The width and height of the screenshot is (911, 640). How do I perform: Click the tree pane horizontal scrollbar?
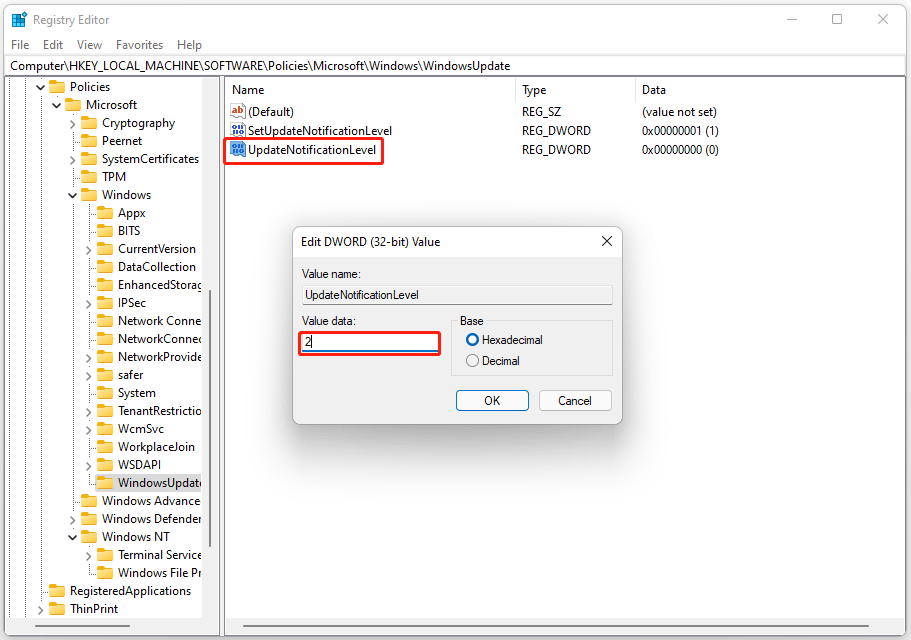coord(82,626)
